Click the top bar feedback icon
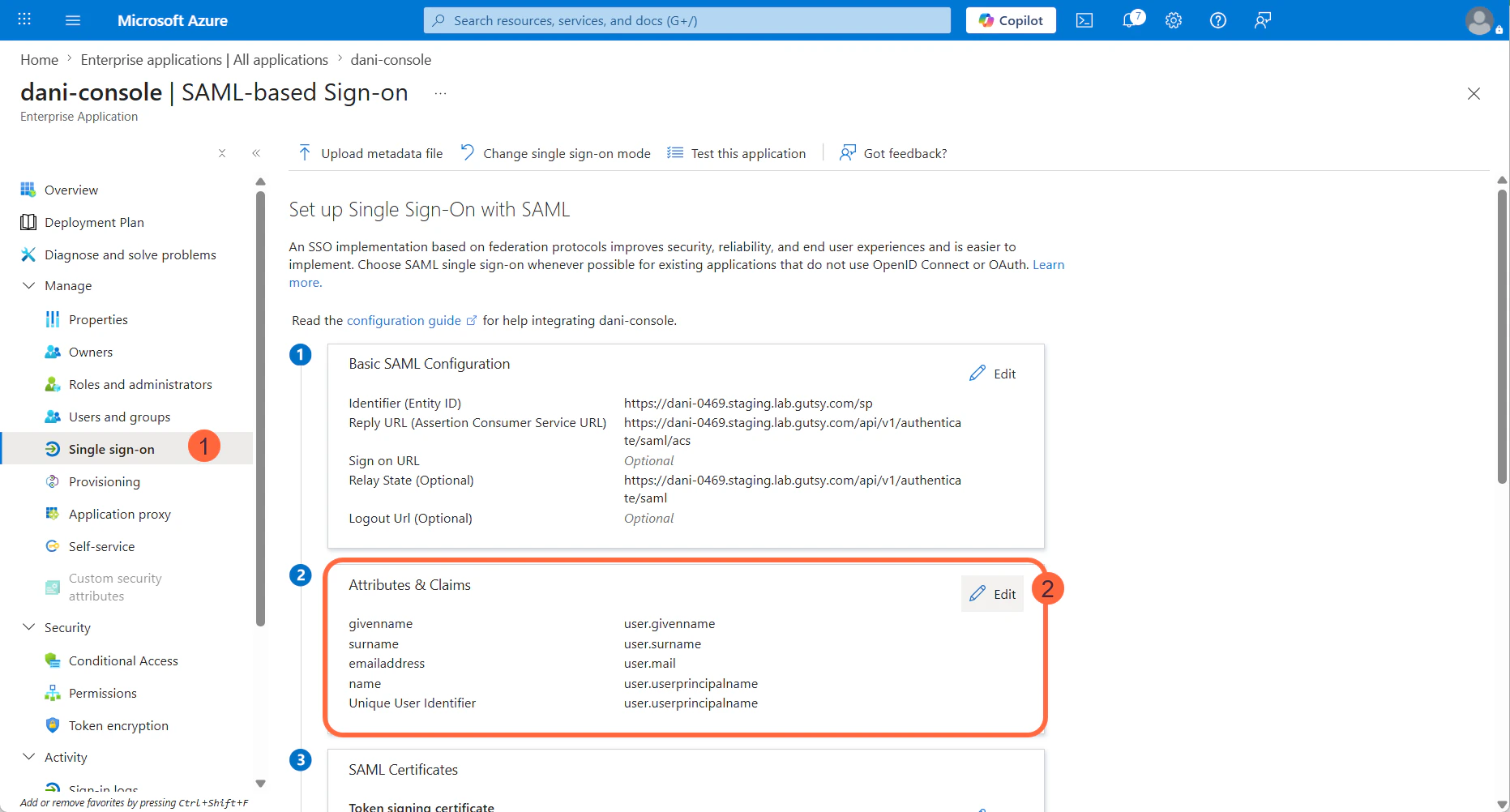This screenshot has width=1510, height=812. click(1263, 20)
